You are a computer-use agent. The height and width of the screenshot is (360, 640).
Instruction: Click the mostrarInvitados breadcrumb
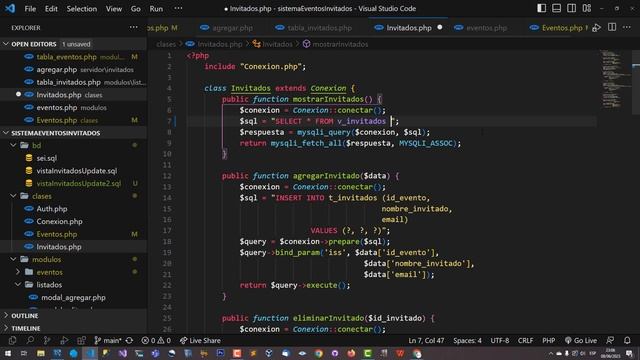click(336, 44)
